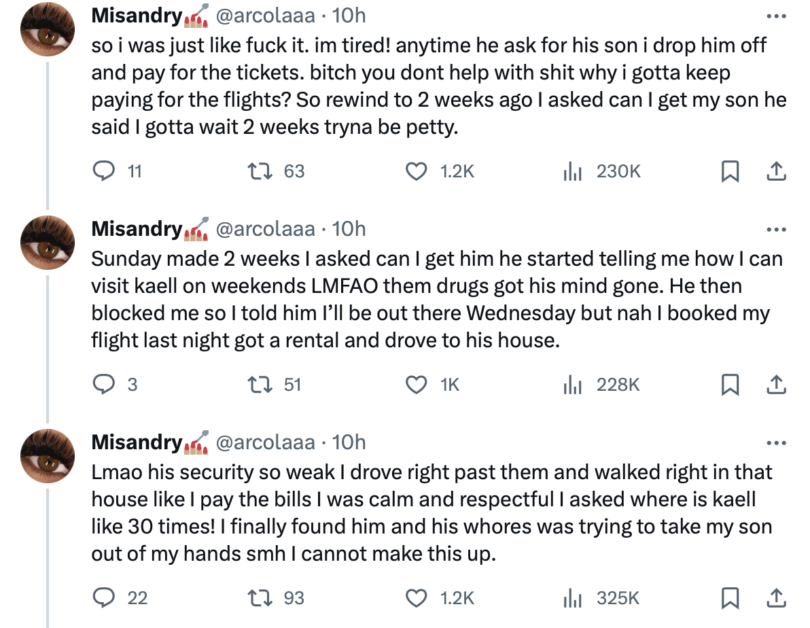Open the Misandry display name on the third tweet
Screen dimensions: 810x628
coord(137,442)
